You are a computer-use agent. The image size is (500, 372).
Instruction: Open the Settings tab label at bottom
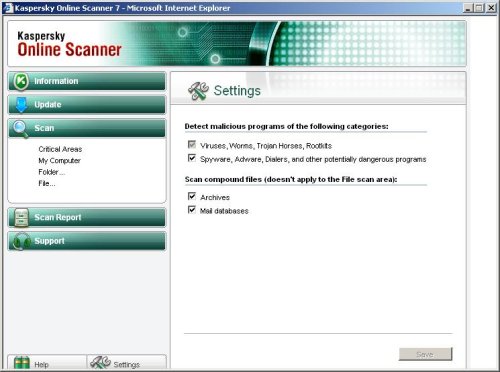click(x=126, y=365)
